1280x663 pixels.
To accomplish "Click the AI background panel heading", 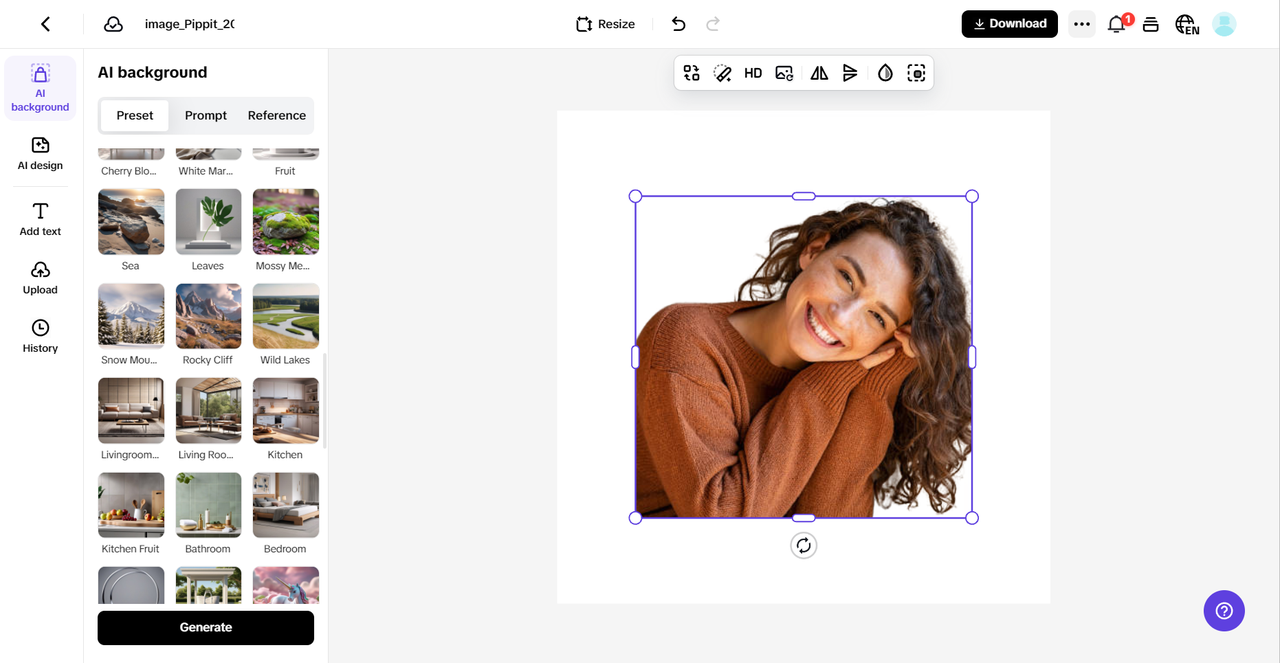I will 152,72.
